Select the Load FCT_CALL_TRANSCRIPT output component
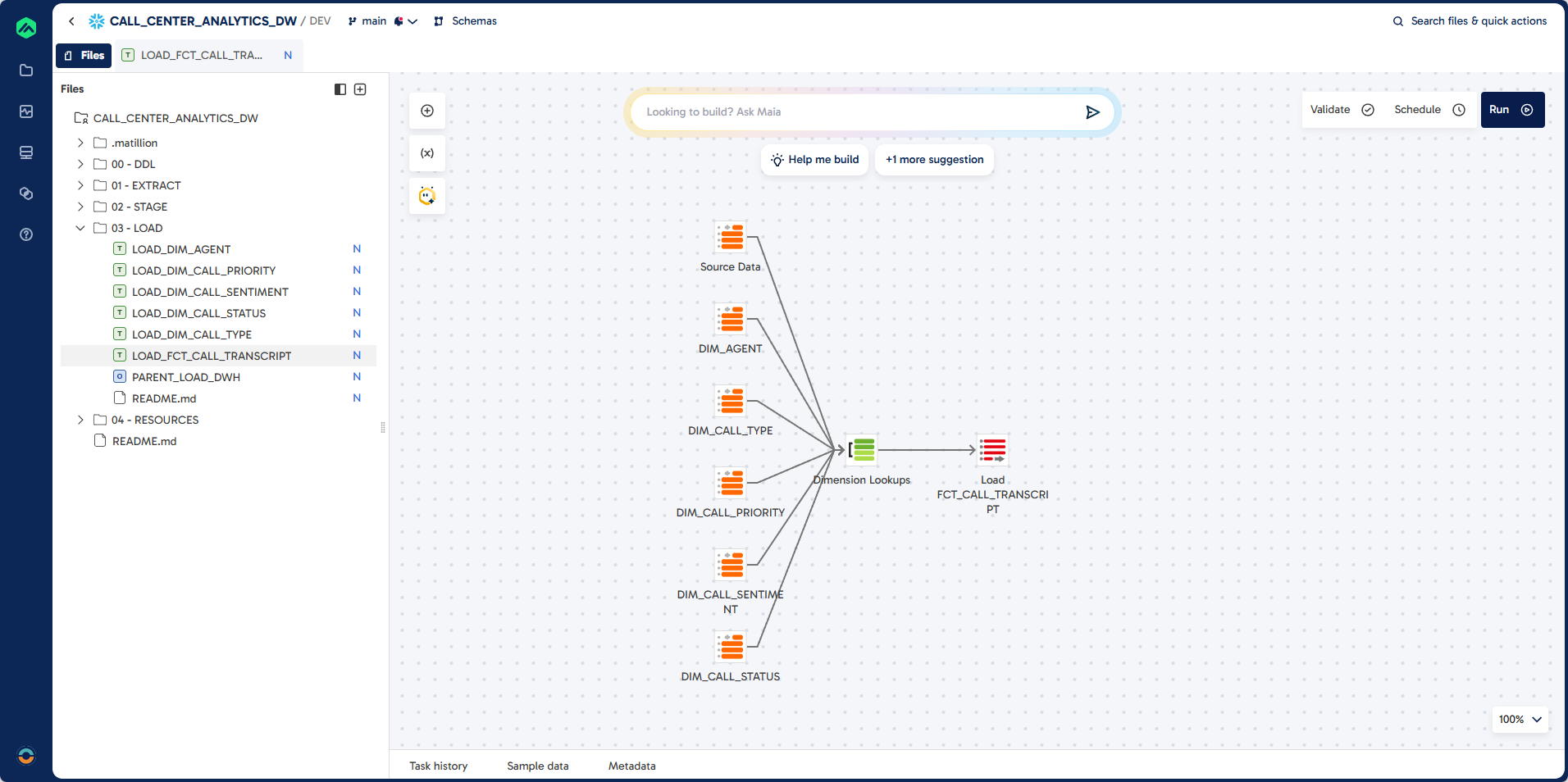Screen dimensions: 1568x782 pos(992,450)
